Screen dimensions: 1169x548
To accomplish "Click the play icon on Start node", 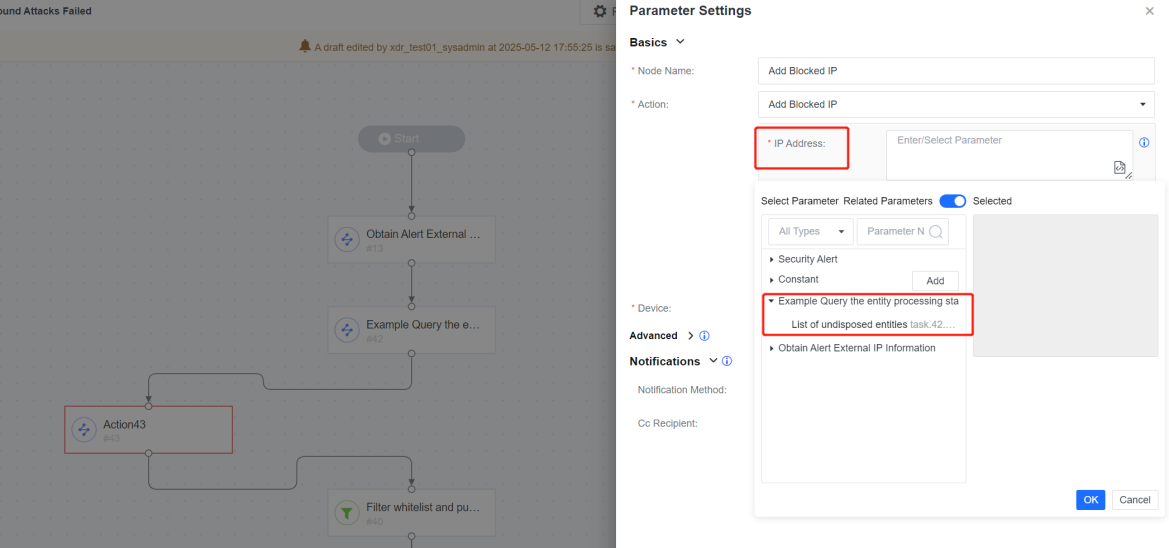I will (x=385, y=139).
